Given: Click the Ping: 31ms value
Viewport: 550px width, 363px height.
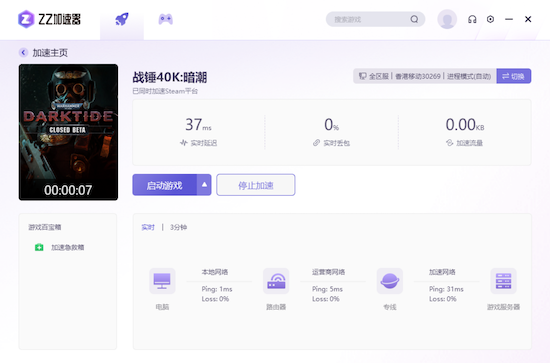Looking at the screenshot, I should tap(446, 289).
